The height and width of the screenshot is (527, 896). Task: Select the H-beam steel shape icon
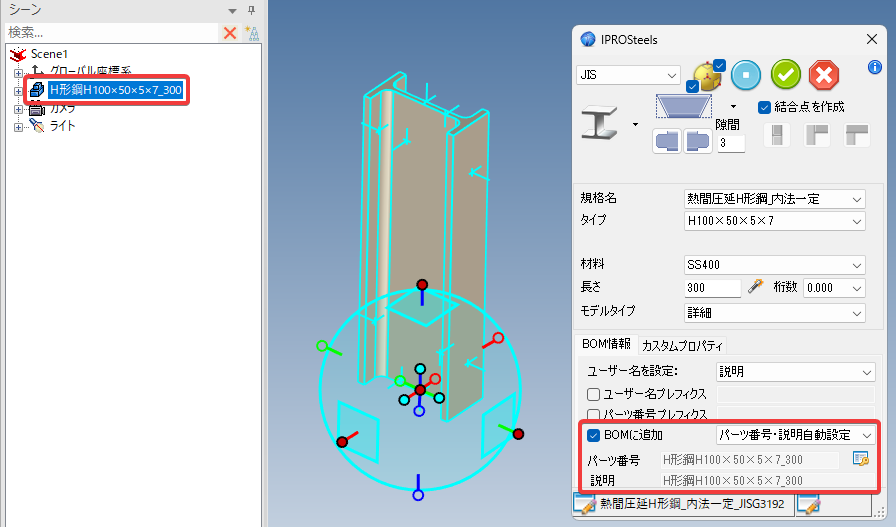[599, 123]
